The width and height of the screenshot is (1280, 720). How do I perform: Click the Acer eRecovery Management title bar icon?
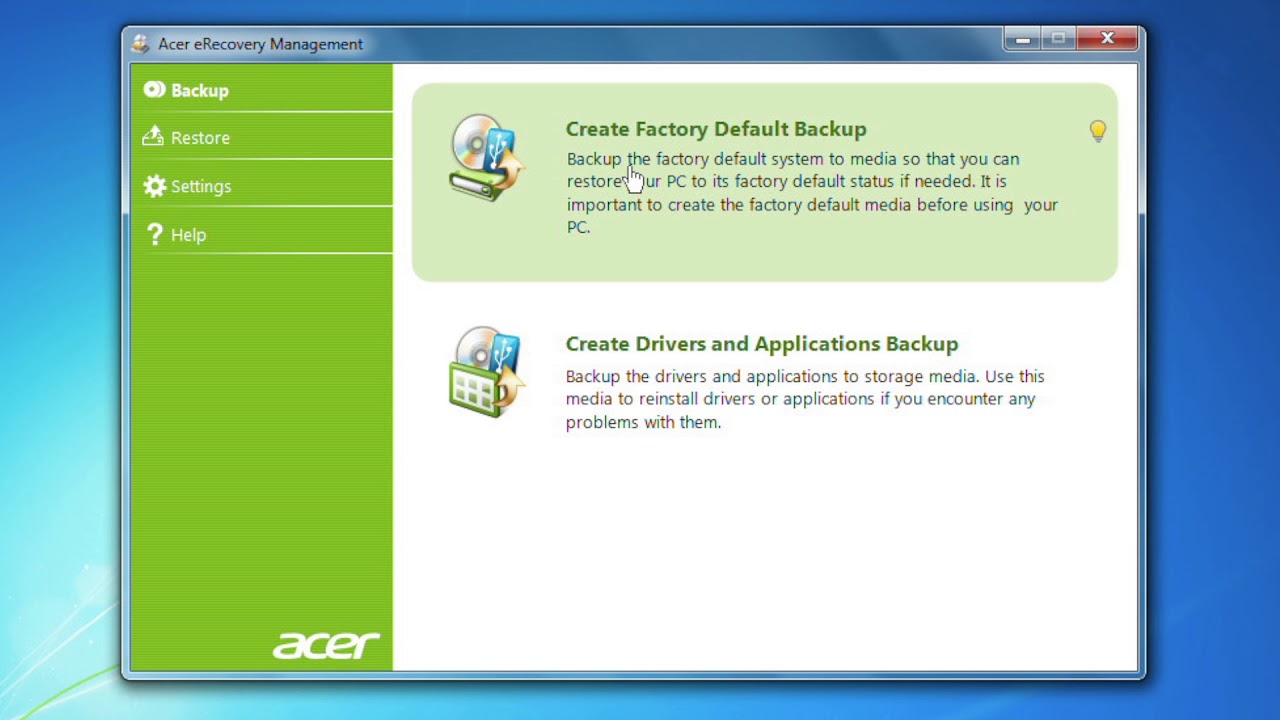(141, 44)
